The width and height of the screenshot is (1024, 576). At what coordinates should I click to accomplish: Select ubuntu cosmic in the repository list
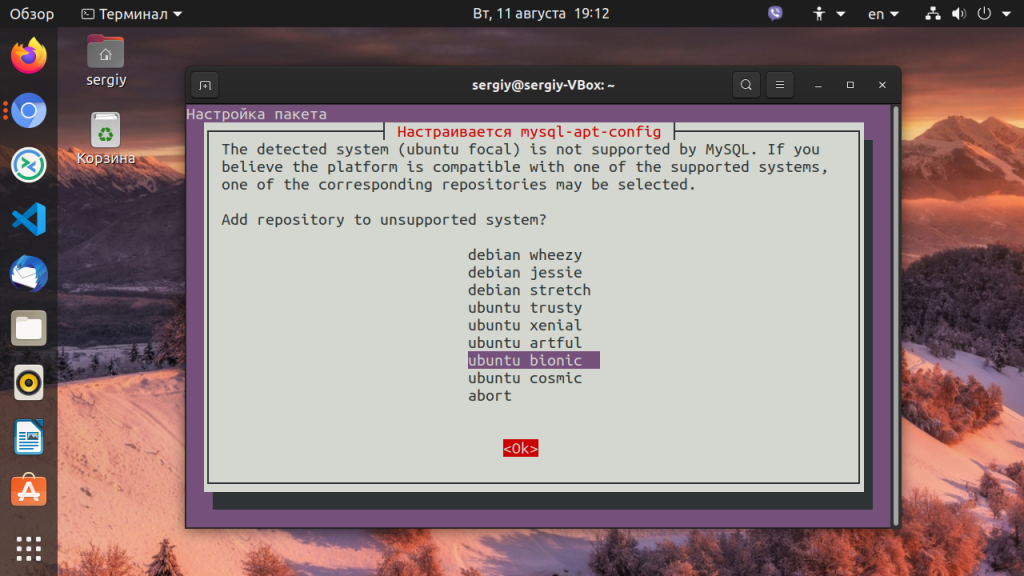click(524, 378)
